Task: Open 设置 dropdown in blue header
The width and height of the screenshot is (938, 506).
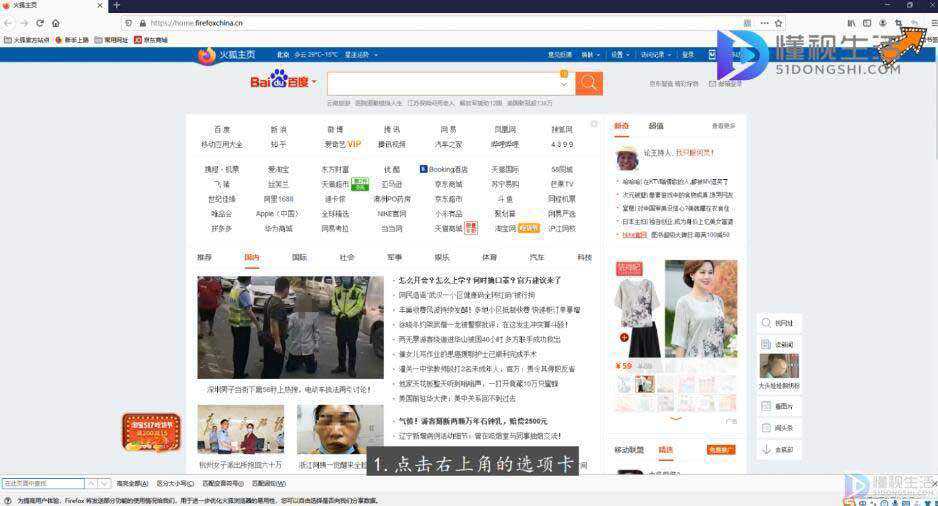Action: [620, 54]
